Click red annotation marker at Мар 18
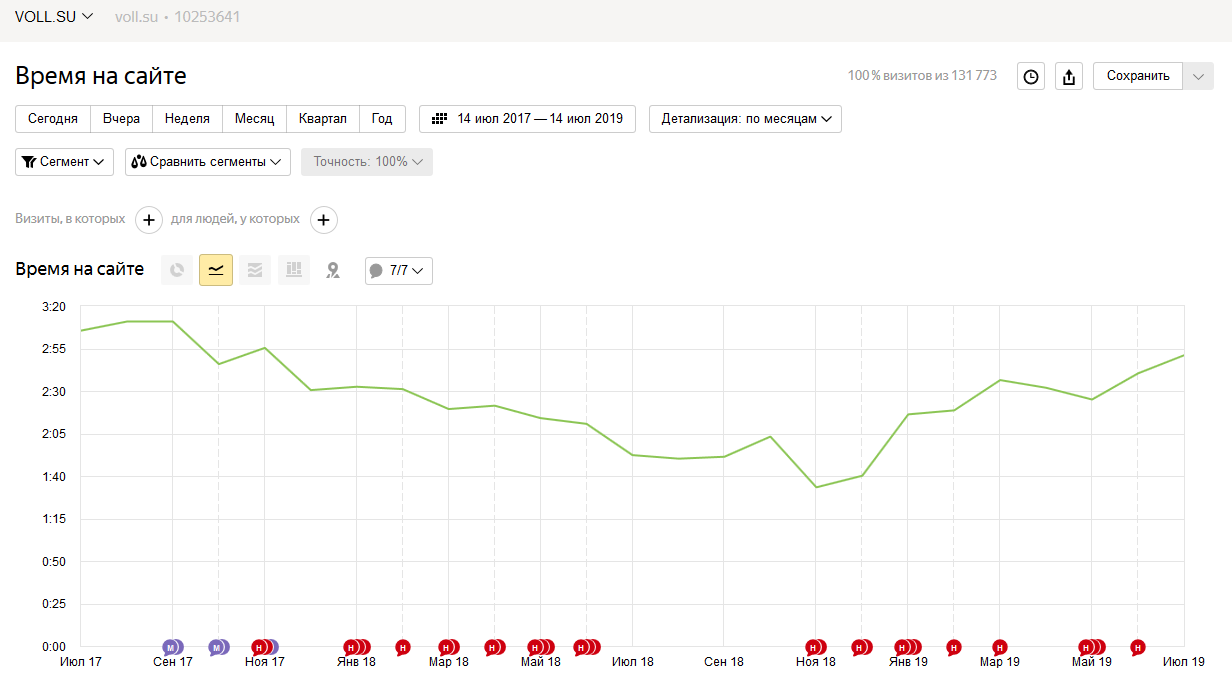The height and width of the screenshot is (688, 1232). [x=445, y=648]
